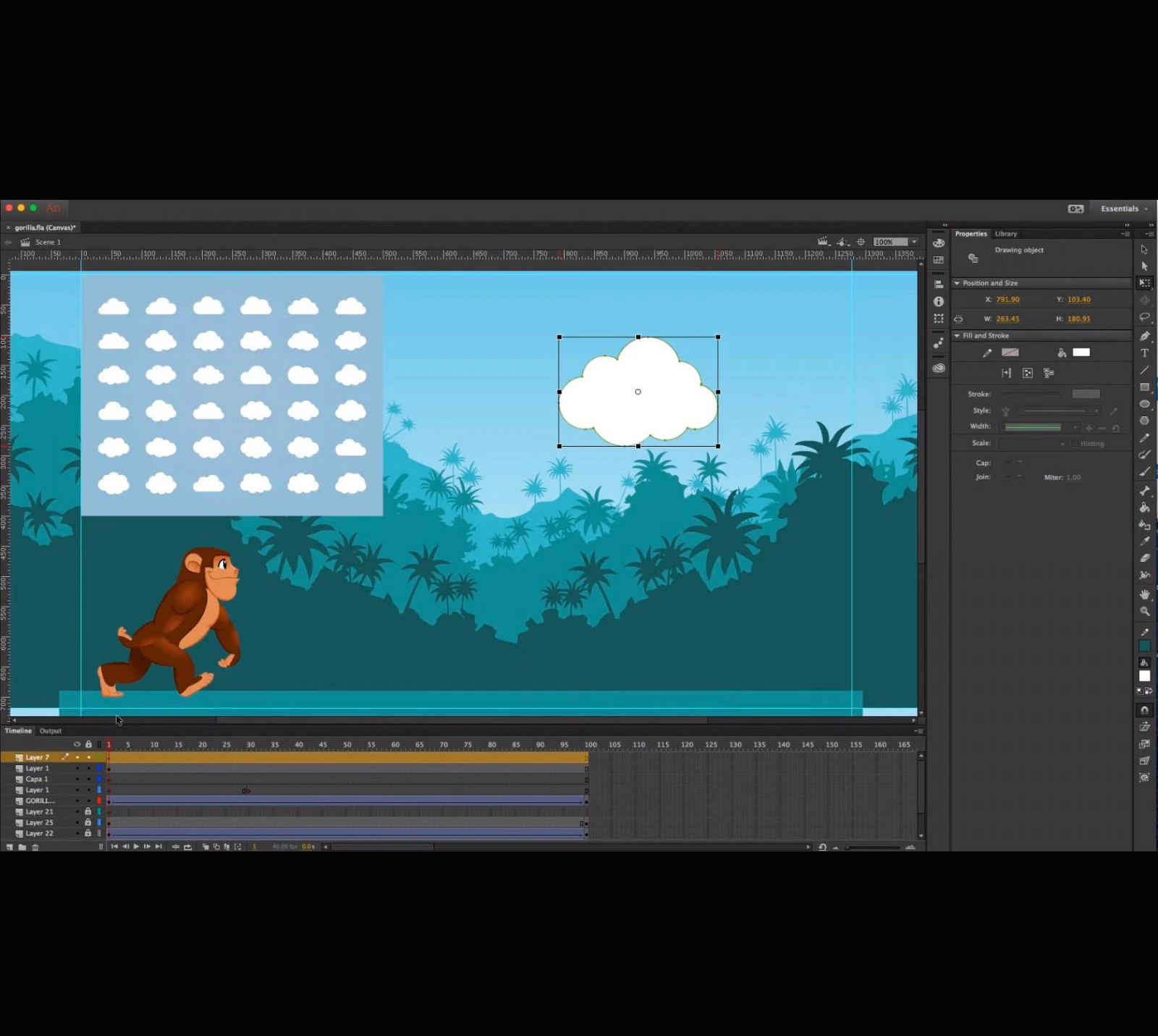Select the Paint Bucket tool
Viewport: 1158px width, 1036px height.
point(1144,508)
